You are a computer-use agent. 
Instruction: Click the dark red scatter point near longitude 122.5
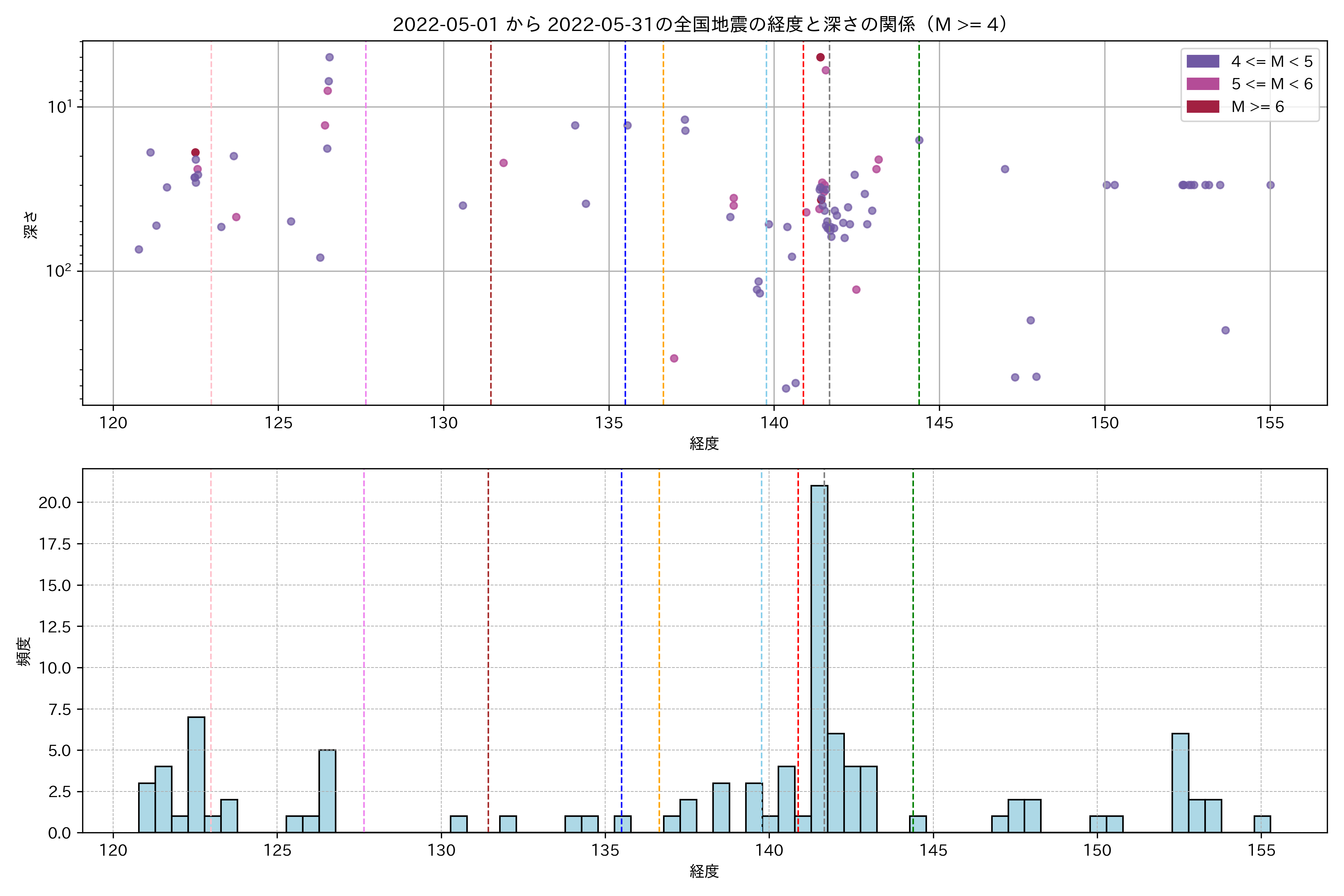click(x=195, y=153)
